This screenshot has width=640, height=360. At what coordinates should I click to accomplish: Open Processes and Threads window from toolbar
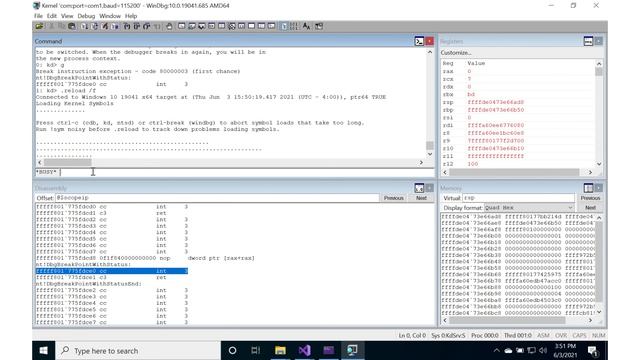point(261,27)
